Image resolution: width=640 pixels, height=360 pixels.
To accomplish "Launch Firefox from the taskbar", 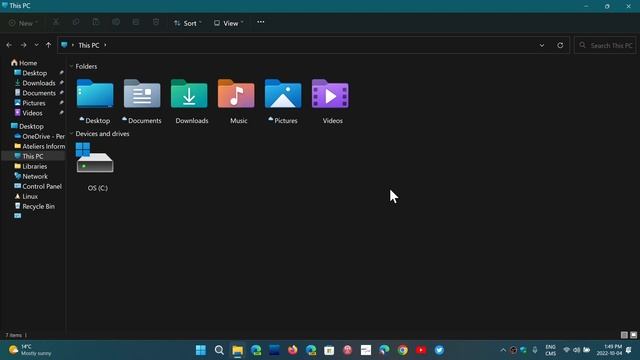I will pos(293,350).
